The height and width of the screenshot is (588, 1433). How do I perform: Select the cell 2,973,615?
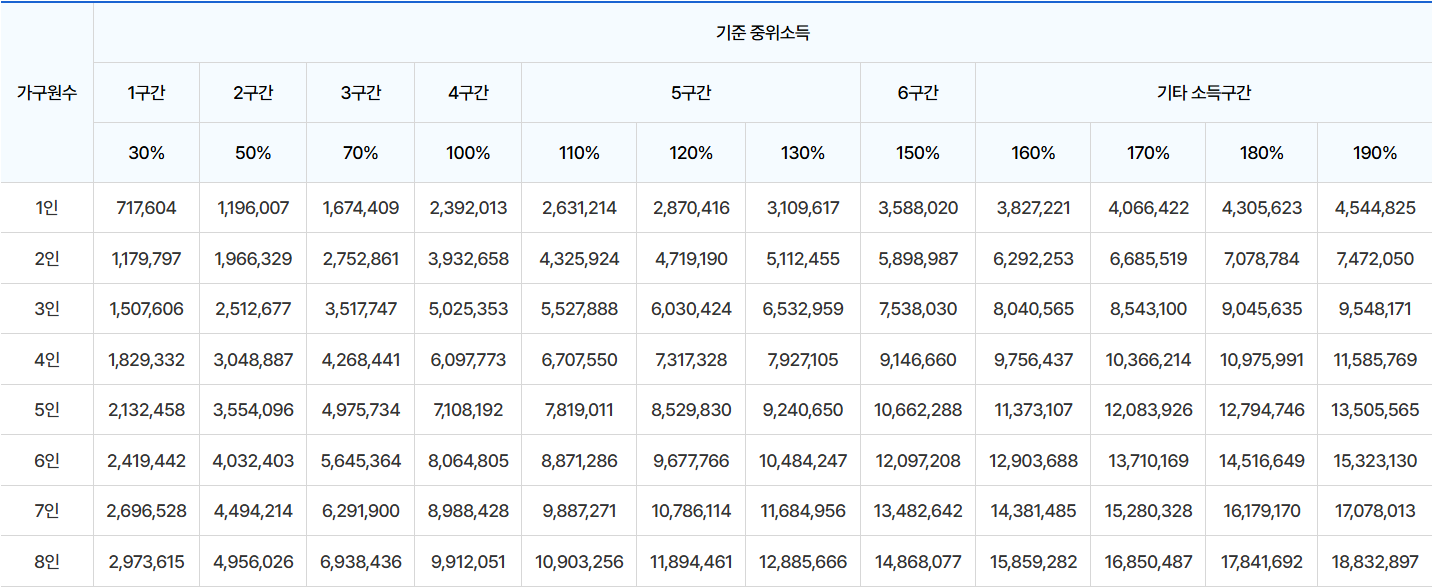pyautogui.click(x=146, y=562)
